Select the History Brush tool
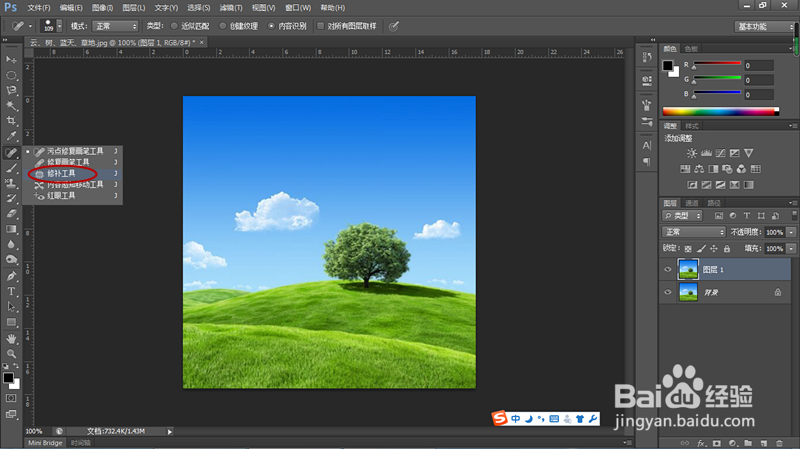The width and height of the screenshot is (800, 449). click(11, 198)
